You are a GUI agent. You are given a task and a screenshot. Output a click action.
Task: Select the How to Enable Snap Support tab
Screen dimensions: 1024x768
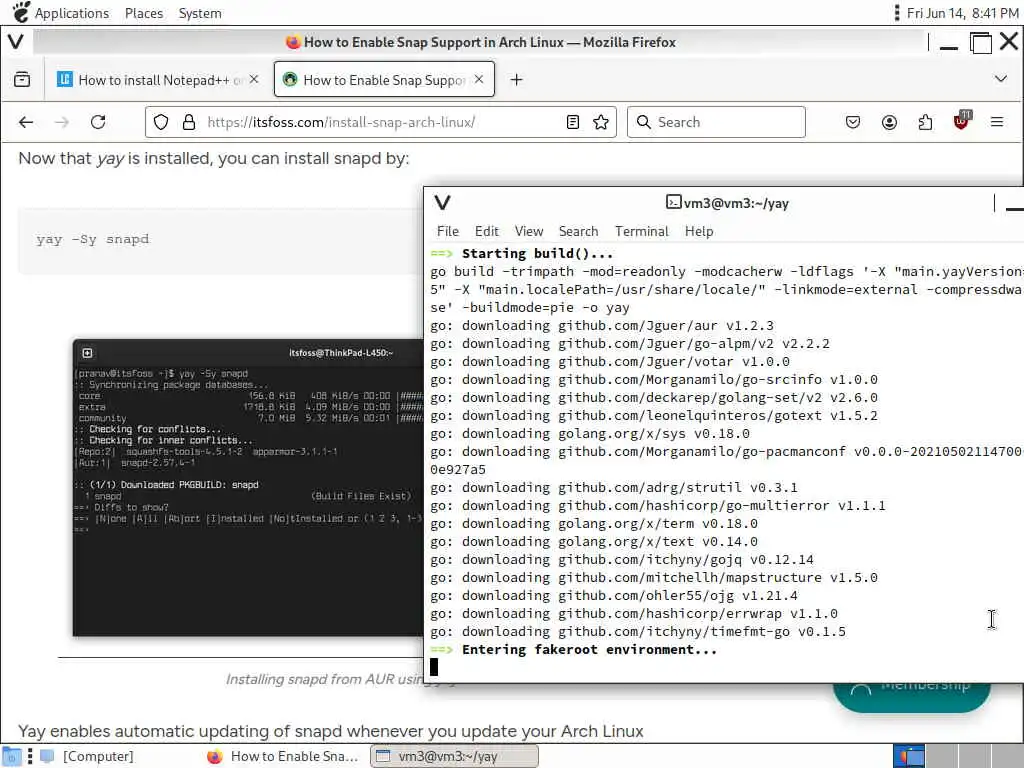coord(384,80)
